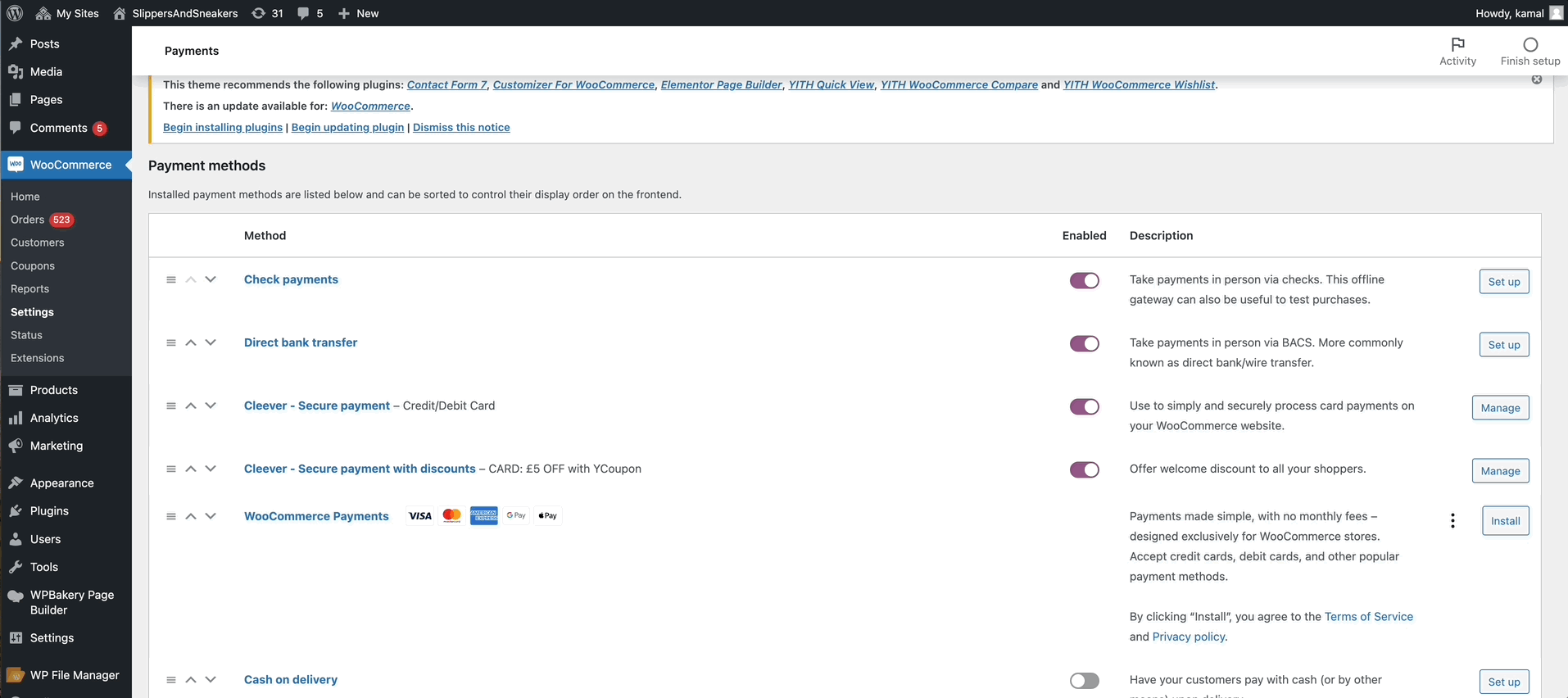The width and height of the screenshot is (1568, 698).
Task: Click the Activity flag icon
Action: (x=1457, y=44)
